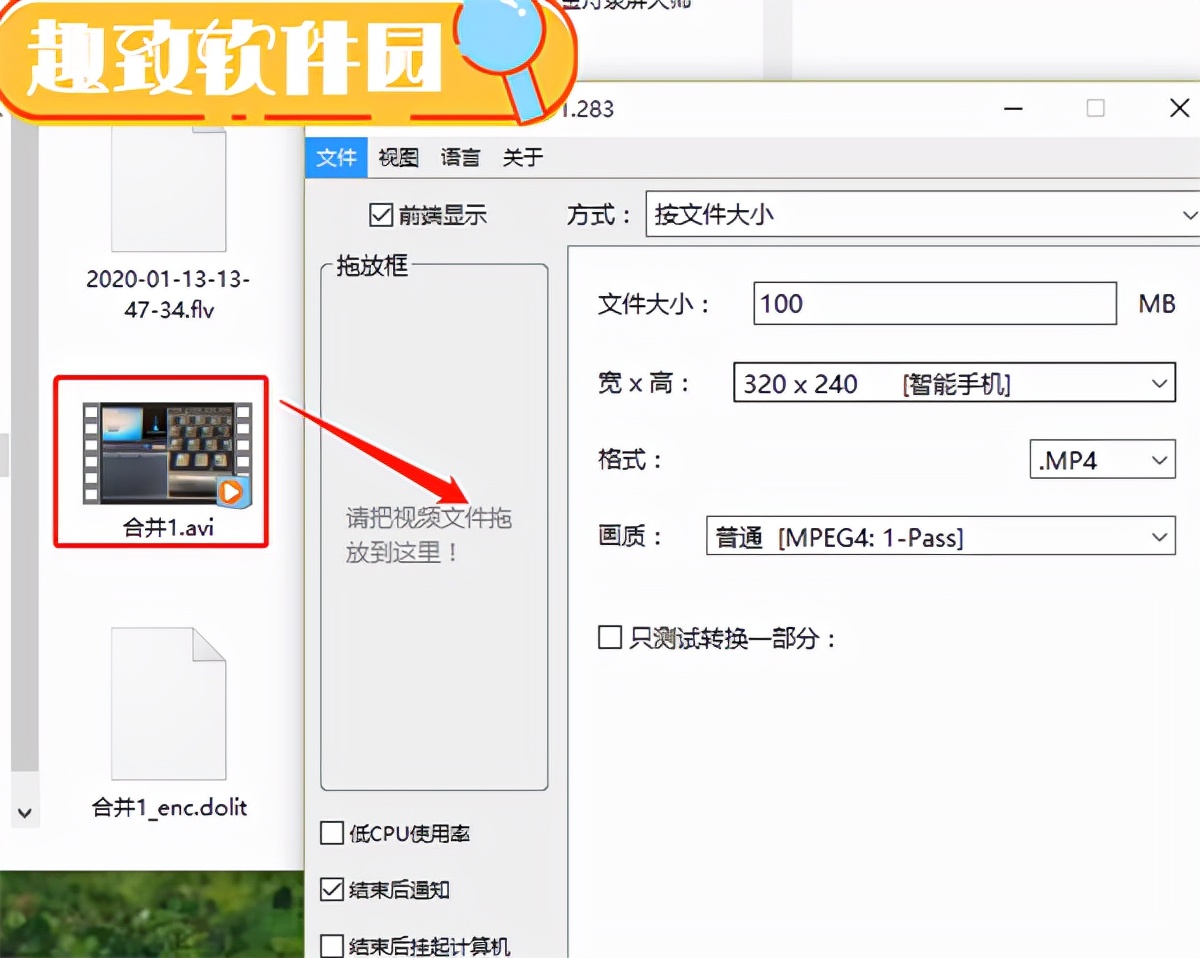The image size is (1200, 958).
Task: Enable the 结束后挂起计算机 option
Action: pyautogui.click(x=330, y=944)
